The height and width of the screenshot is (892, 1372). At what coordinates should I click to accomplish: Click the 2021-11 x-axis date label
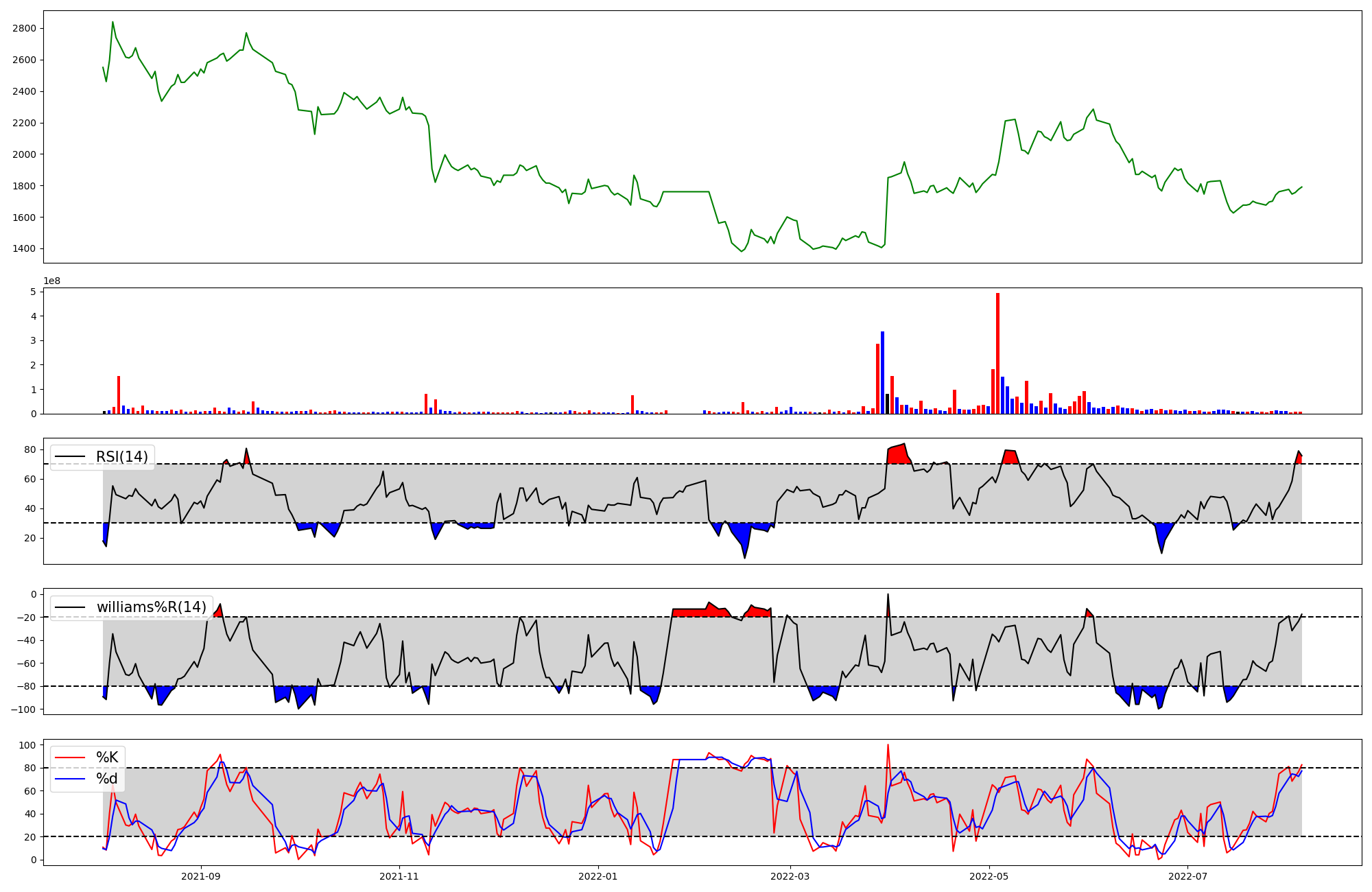pyautogui.click(x=399, y=876)
